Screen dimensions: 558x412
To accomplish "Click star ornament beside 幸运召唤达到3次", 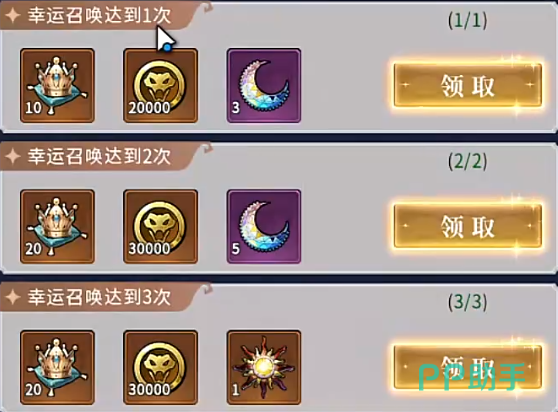I will click(x=13, y=297).
